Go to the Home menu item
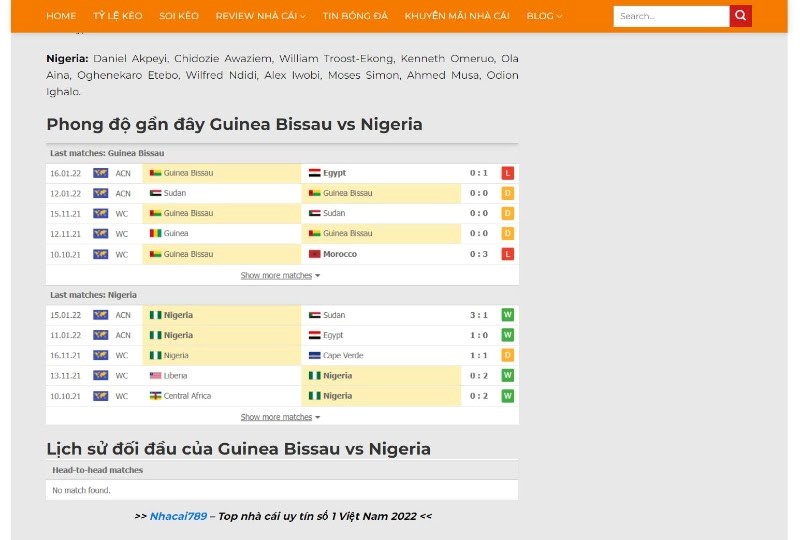800x540 pixels. 61,16
